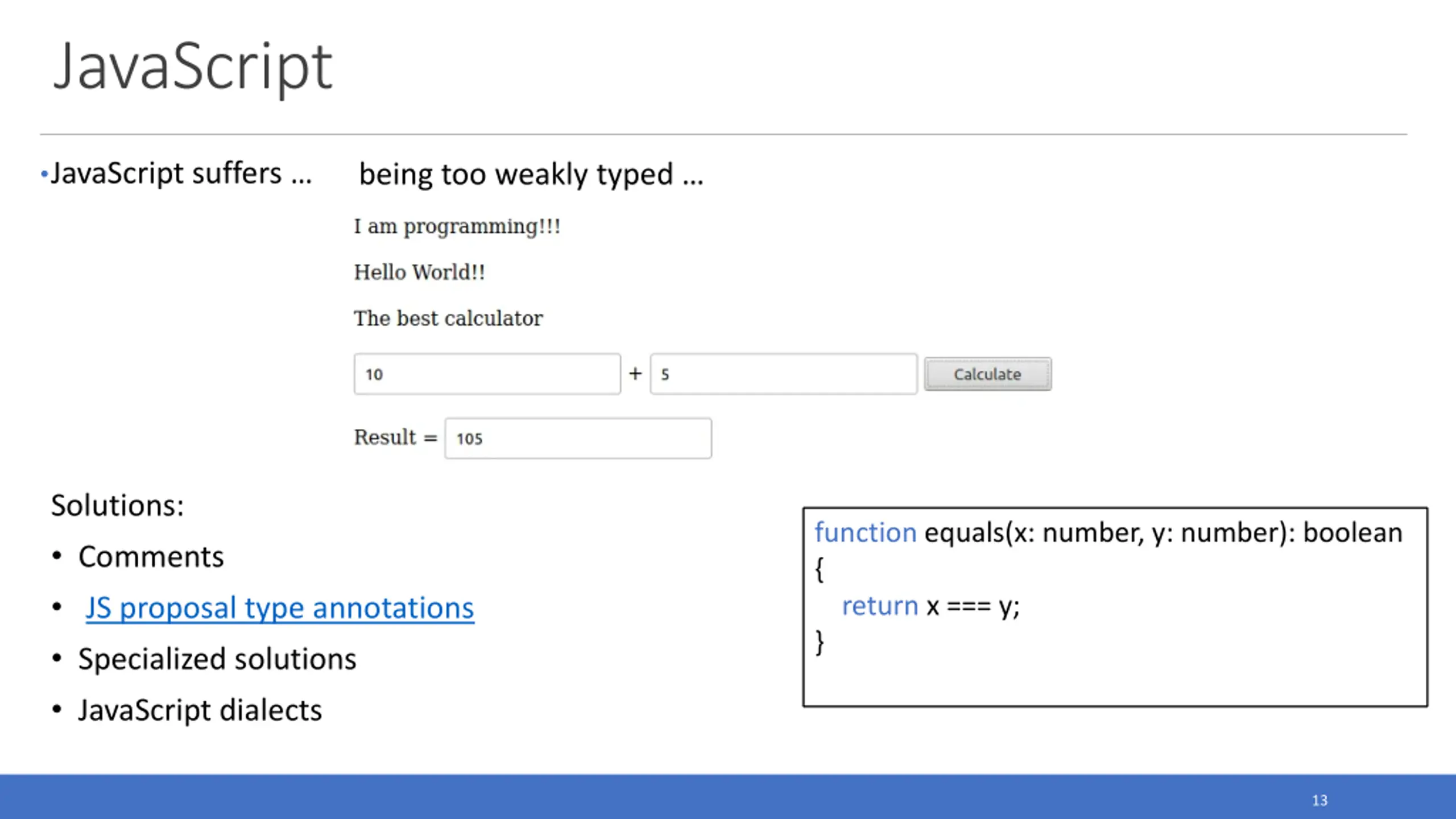This screenshot has height=819, width=1456.
Task: Click the Result field showing 105
Action: pyautogui.click(x=578, y=439)
